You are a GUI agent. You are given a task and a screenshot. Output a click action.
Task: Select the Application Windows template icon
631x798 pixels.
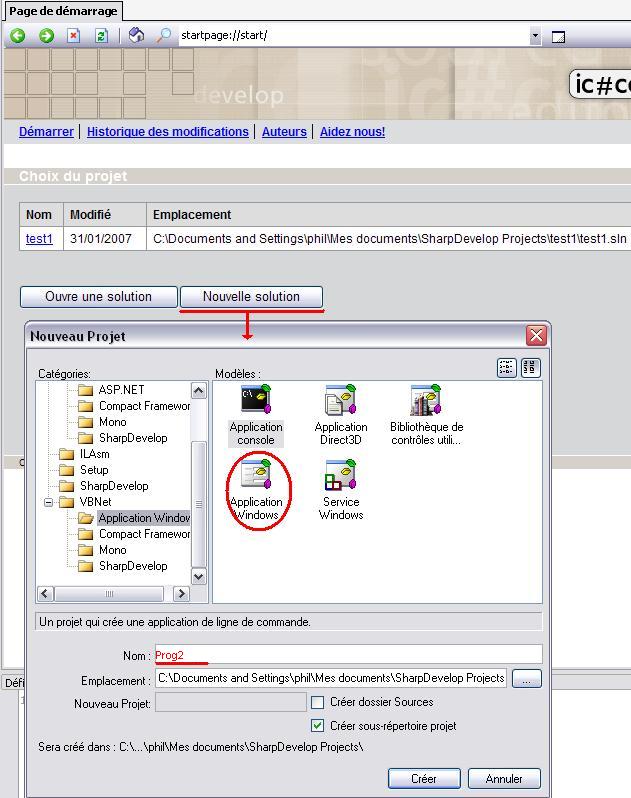[256, 476]
